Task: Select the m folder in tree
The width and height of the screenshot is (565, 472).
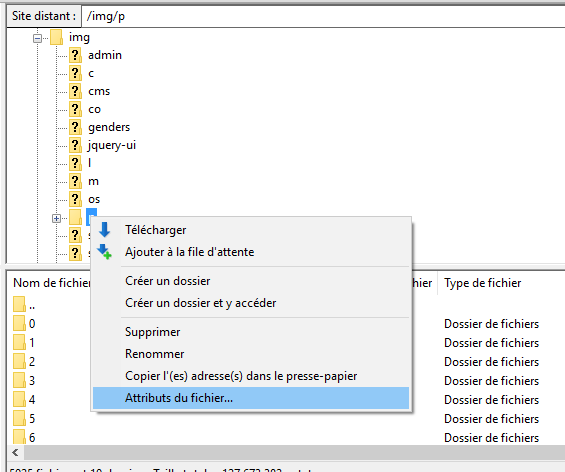Action: [x=93, y=181]
